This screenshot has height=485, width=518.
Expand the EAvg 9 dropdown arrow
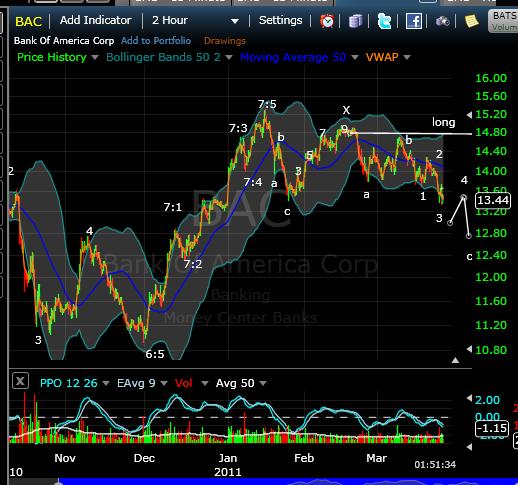pos(164,383)
